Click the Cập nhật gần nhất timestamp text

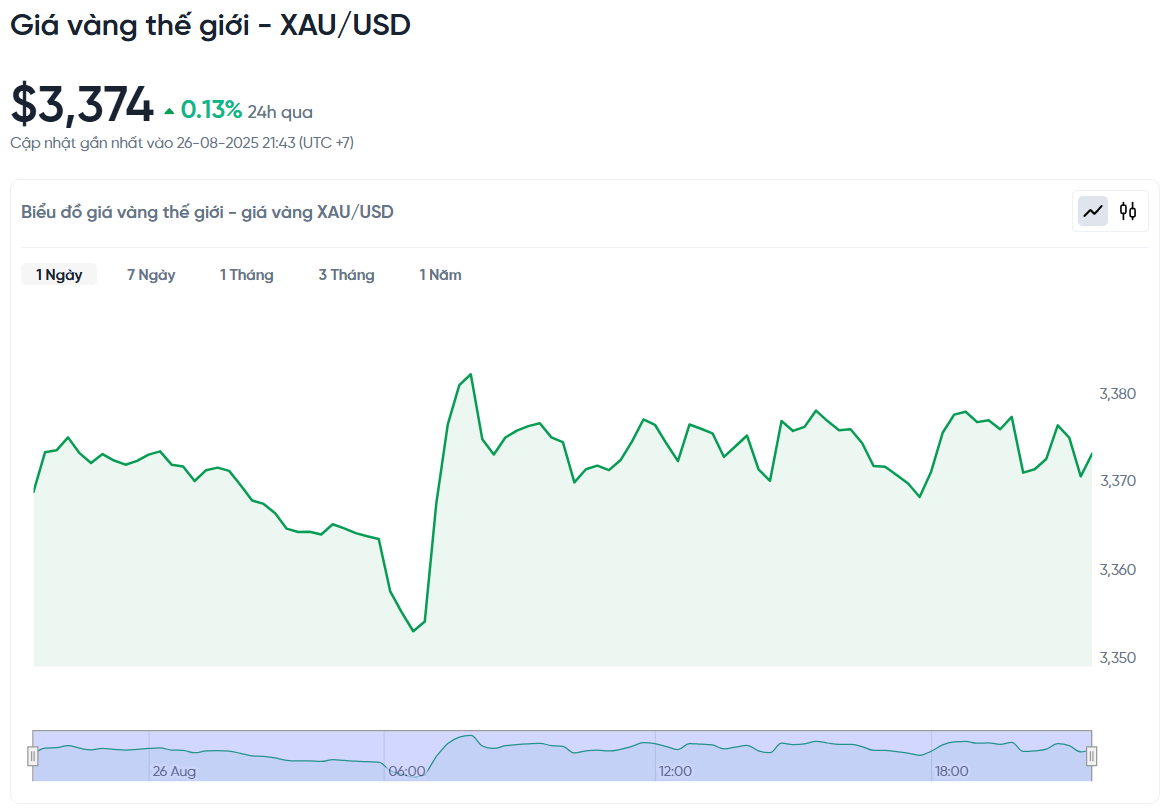182,143
